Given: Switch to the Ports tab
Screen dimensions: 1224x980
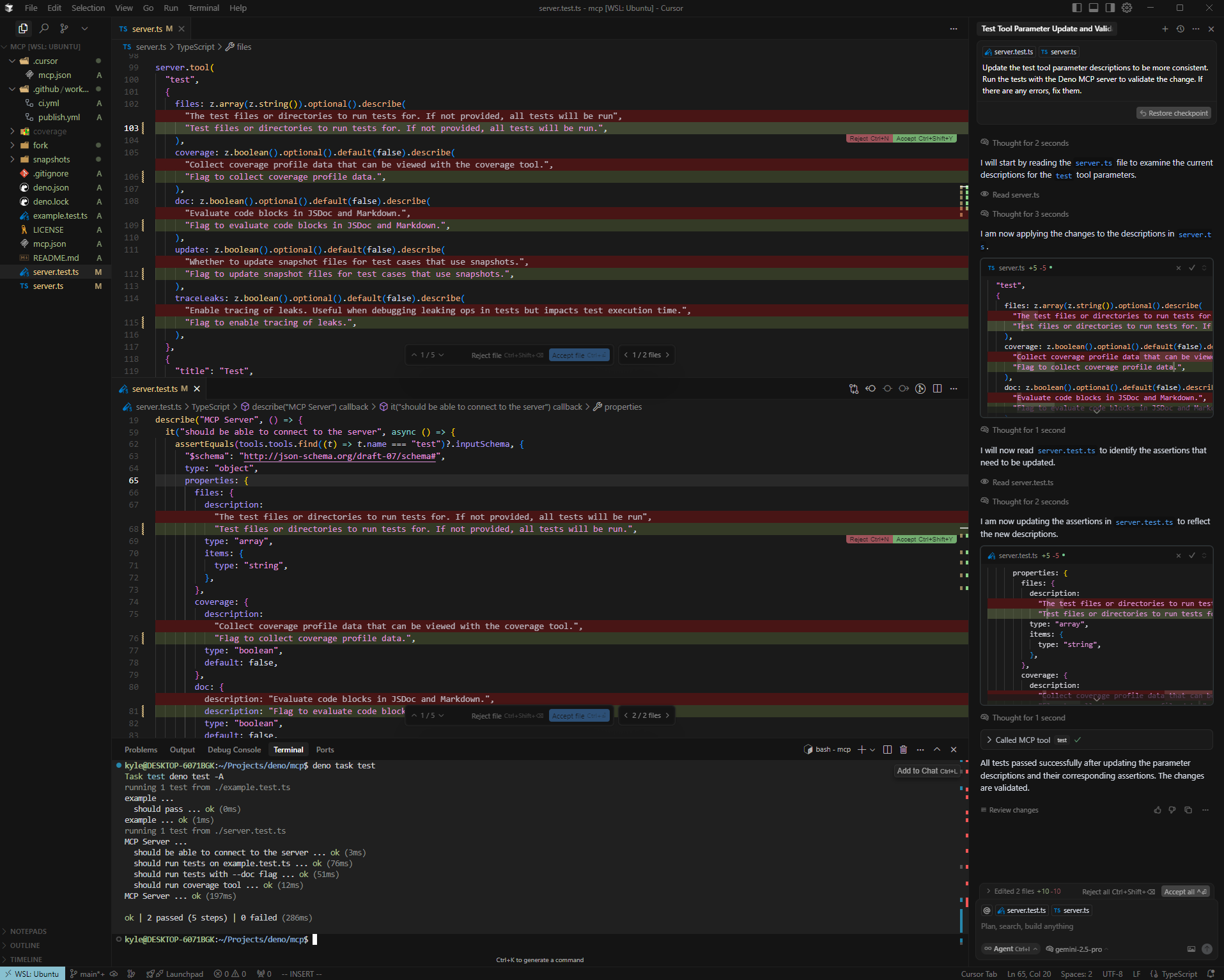Looking at the screenshot, I should click(x=325, y=749).
